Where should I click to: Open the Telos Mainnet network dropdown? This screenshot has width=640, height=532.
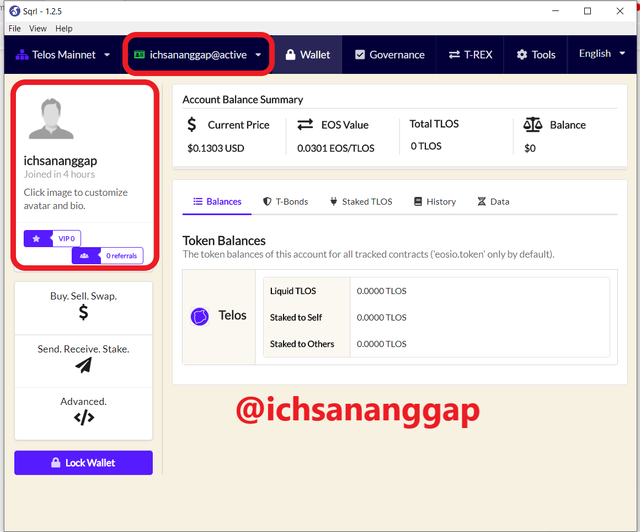pos(62,55)
